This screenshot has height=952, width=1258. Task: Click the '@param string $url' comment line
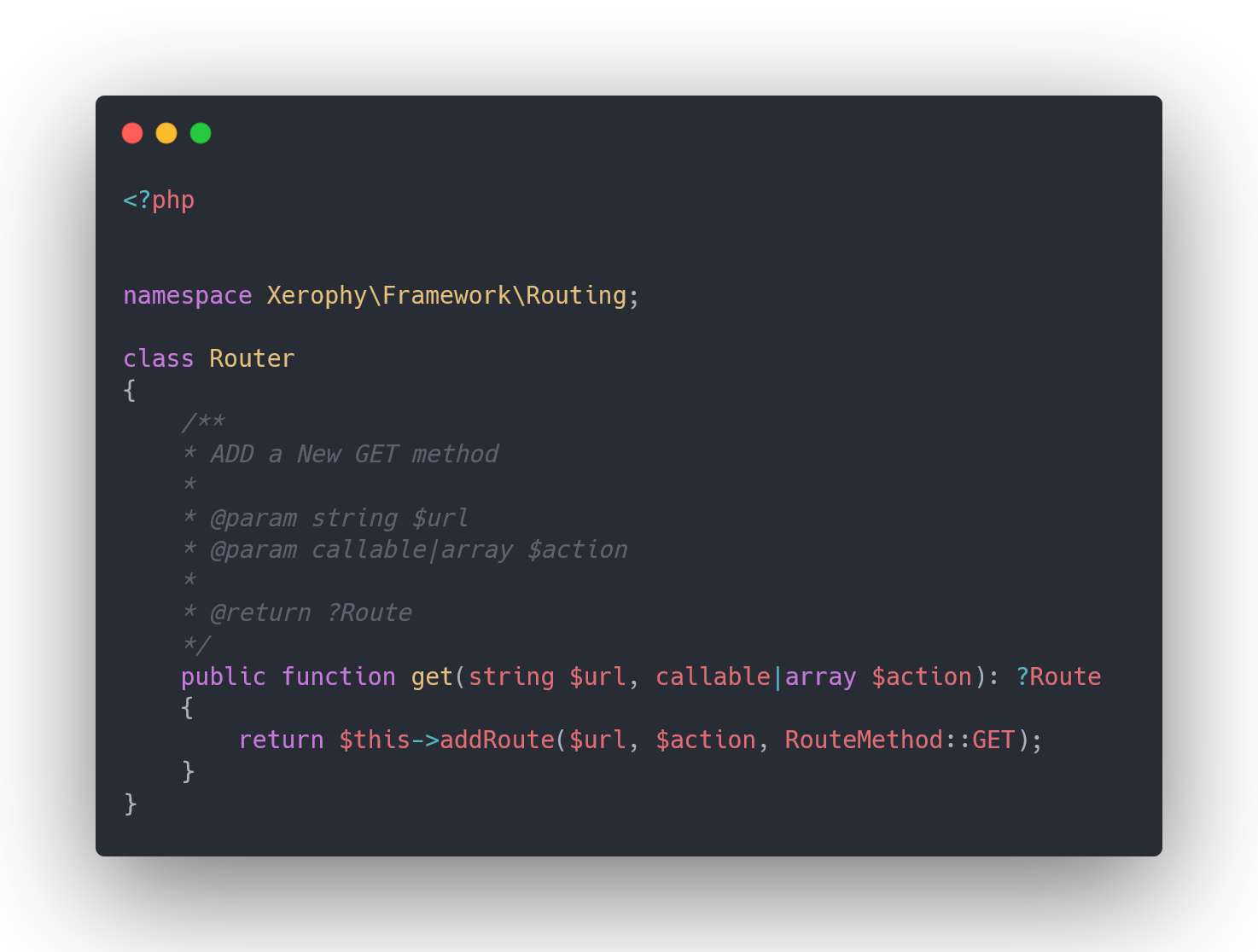point(339,519)
